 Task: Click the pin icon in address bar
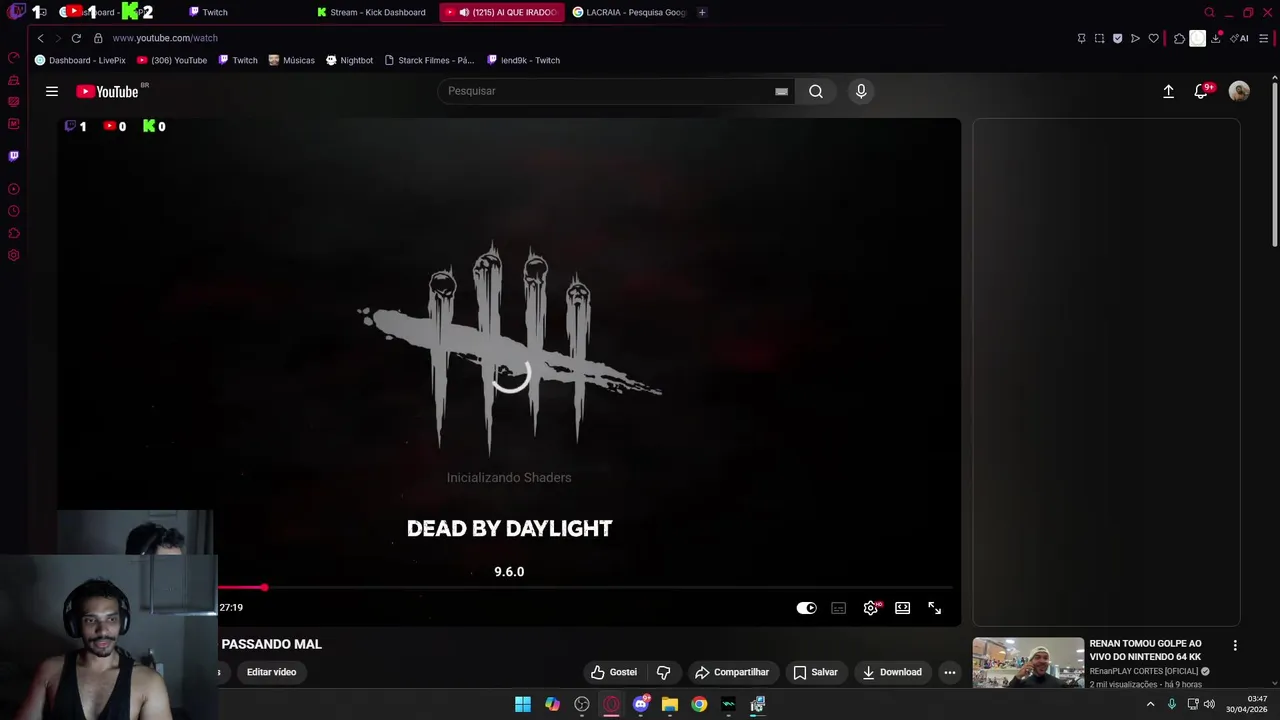coord(1081,38)
